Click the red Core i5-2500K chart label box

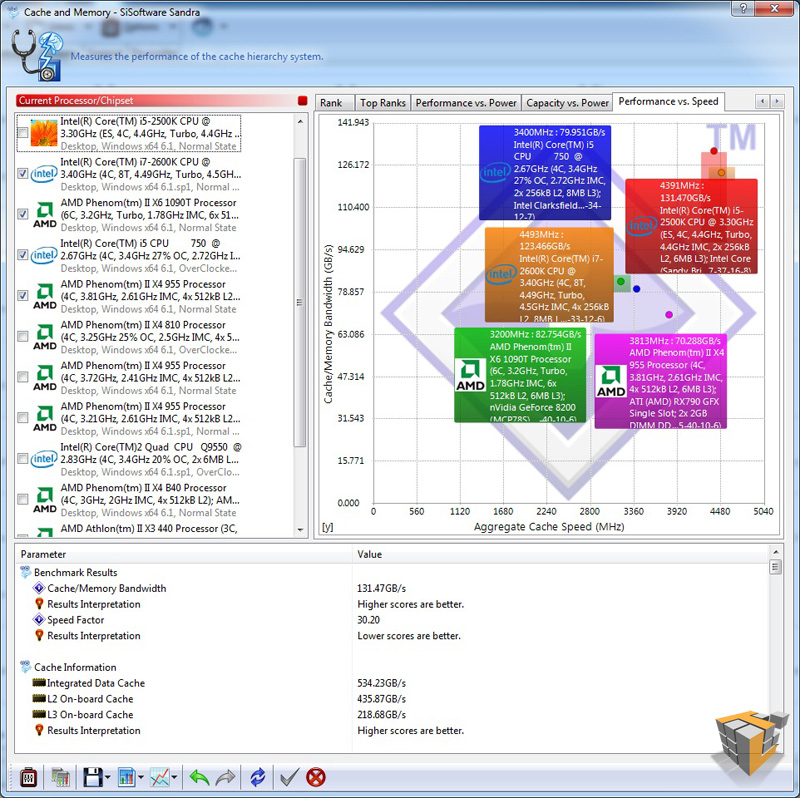pos(691,226)
